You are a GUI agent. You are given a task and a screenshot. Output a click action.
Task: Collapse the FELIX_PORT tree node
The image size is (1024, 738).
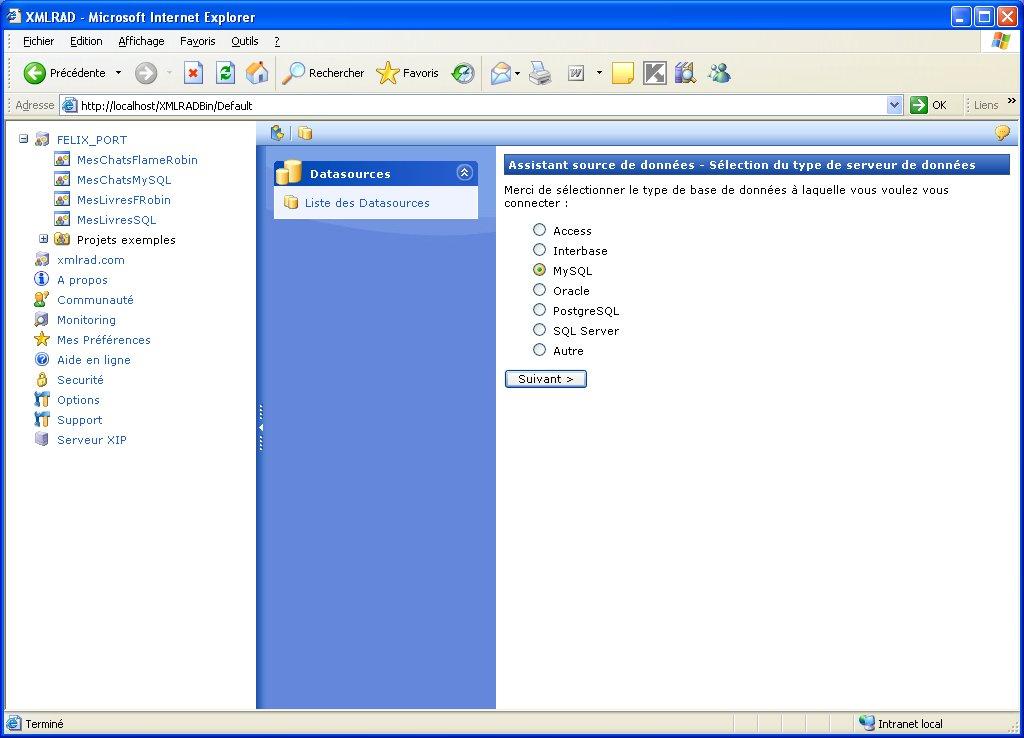(x=24, y=139)
